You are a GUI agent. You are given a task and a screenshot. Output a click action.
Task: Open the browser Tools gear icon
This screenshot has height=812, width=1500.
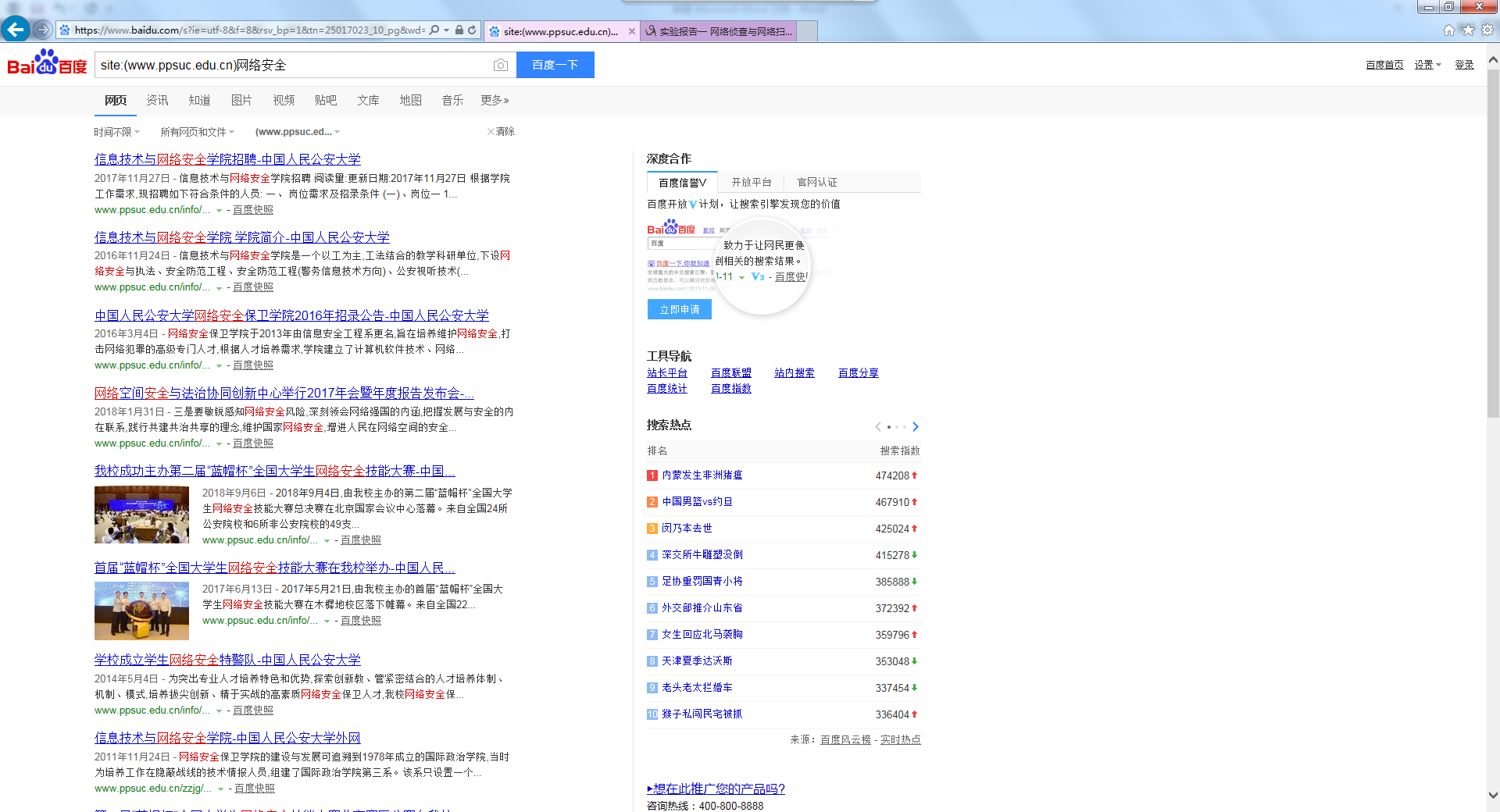click(x=1487, y=30)
